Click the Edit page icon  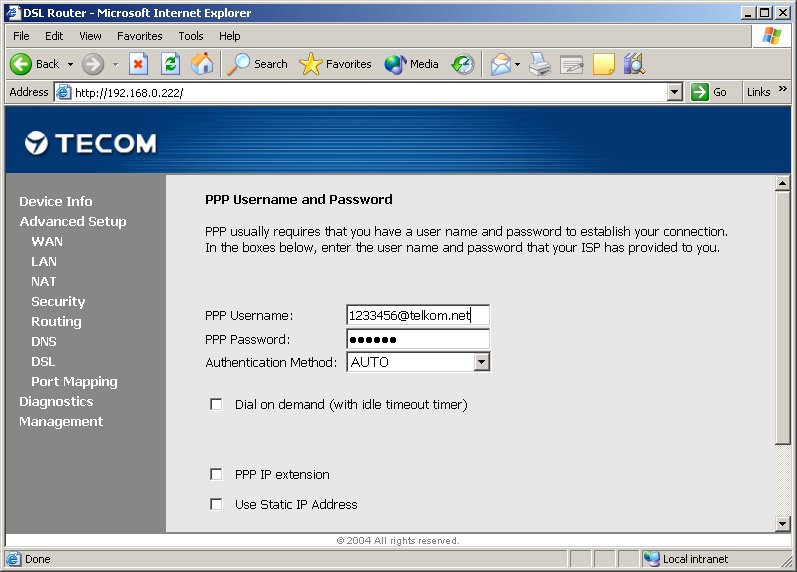tap(572, 64)
